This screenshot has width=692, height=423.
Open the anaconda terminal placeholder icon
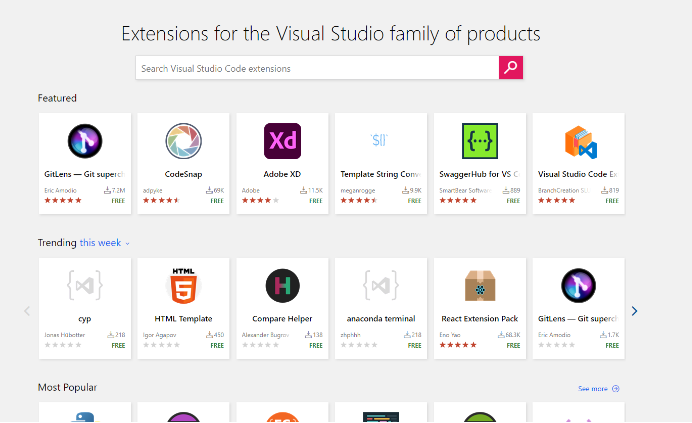381,285
